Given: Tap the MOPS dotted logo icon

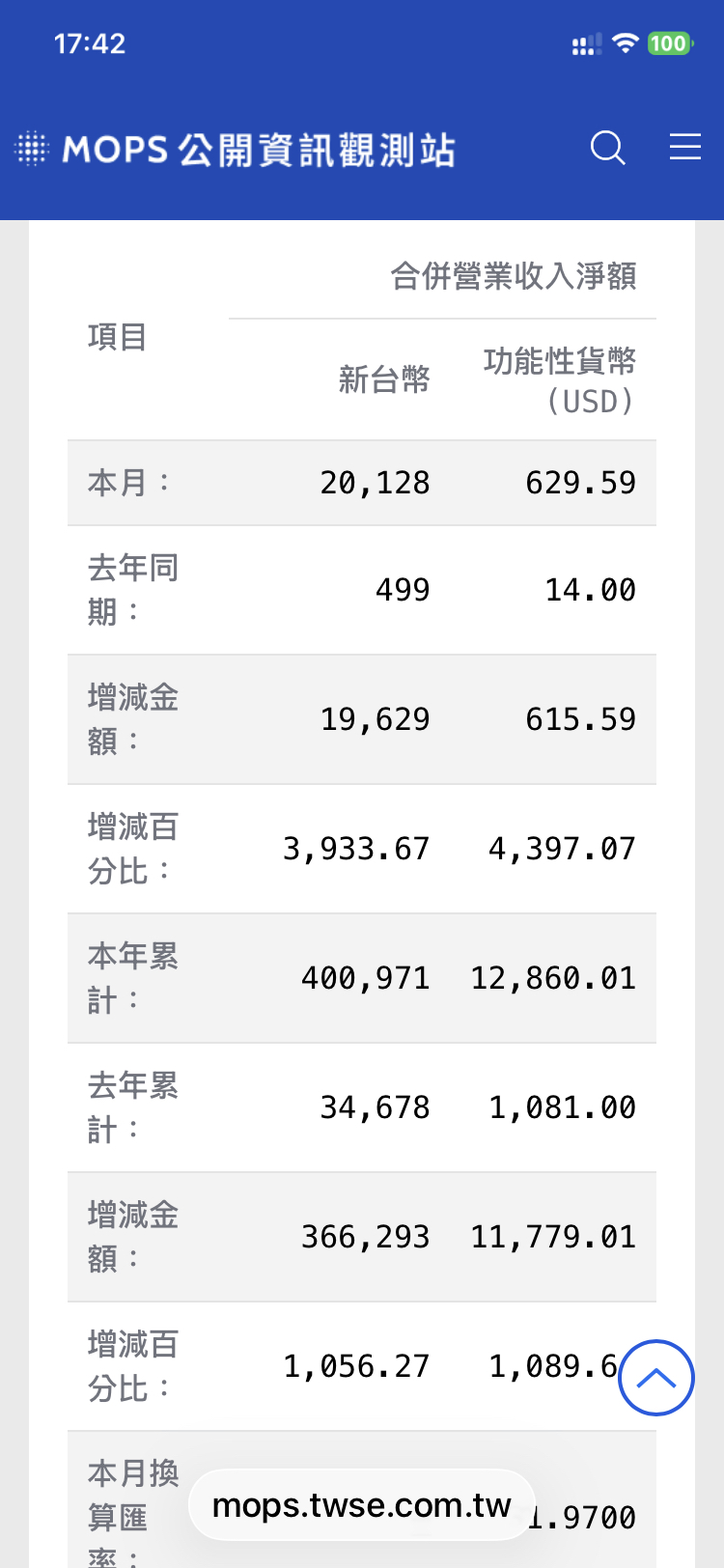Looking at the screenshot, I should [x=31, y=149].
